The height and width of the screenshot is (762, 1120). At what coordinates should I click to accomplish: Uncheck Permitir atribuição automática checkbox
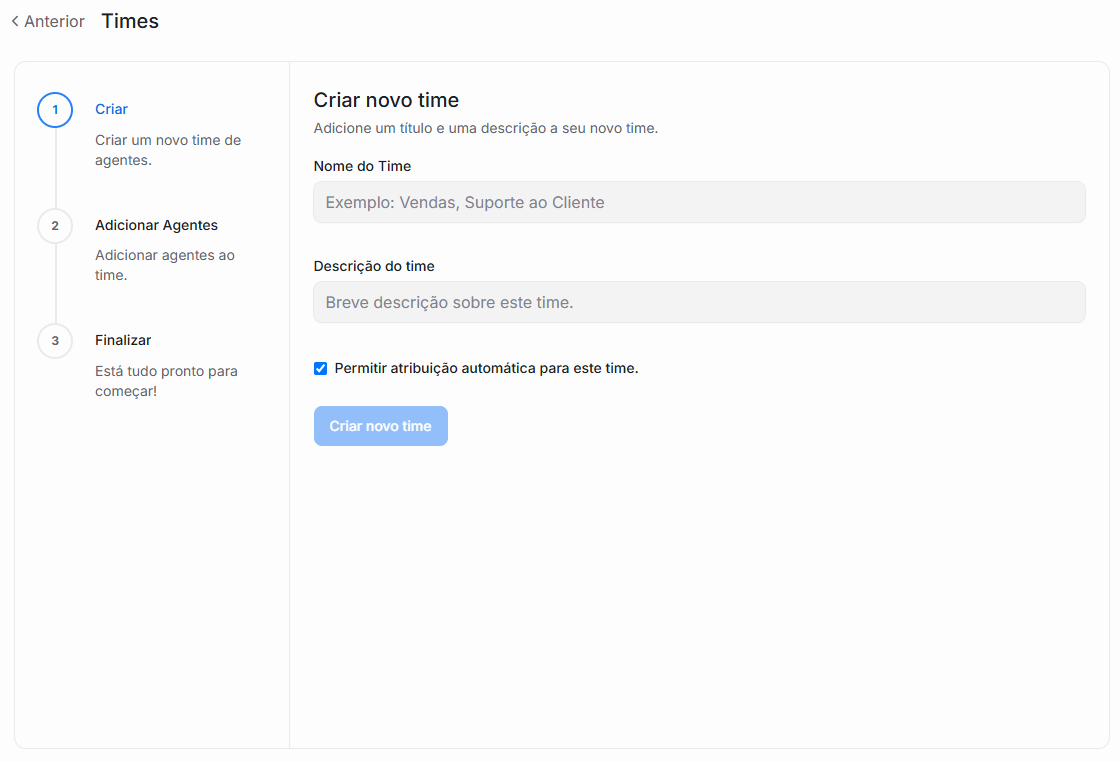pos(321,369)
